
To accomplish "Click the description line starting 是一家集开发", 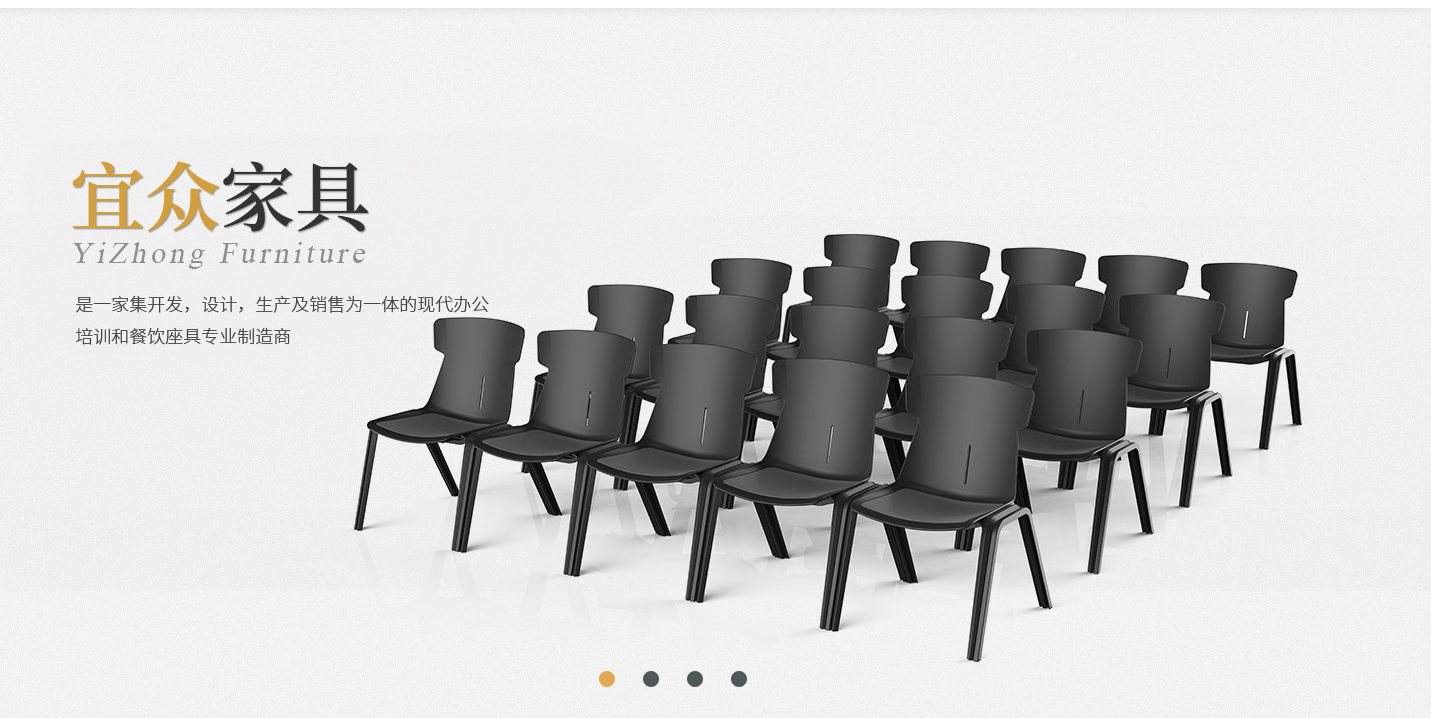I will point(283,304).
